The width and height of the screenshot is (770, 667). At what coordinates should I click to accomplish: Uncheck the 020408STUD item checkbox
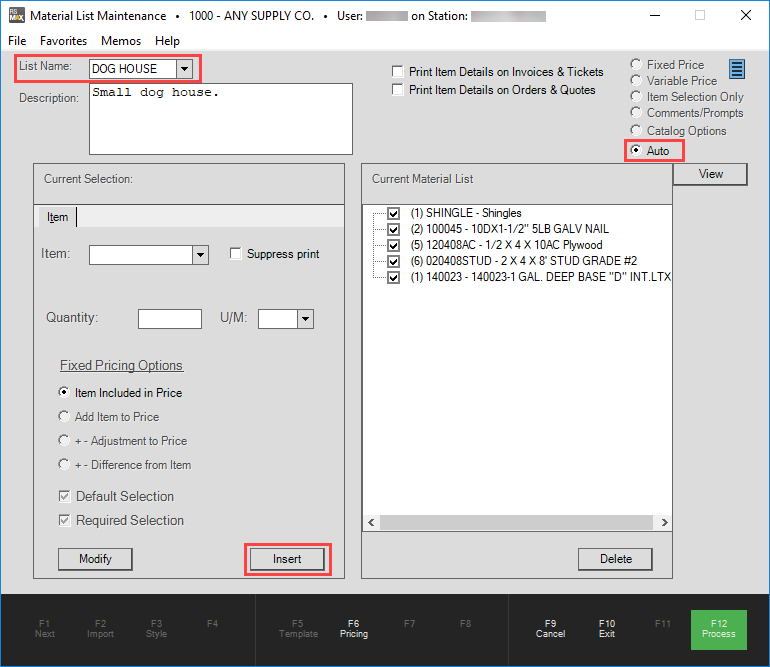pos(393,261)
